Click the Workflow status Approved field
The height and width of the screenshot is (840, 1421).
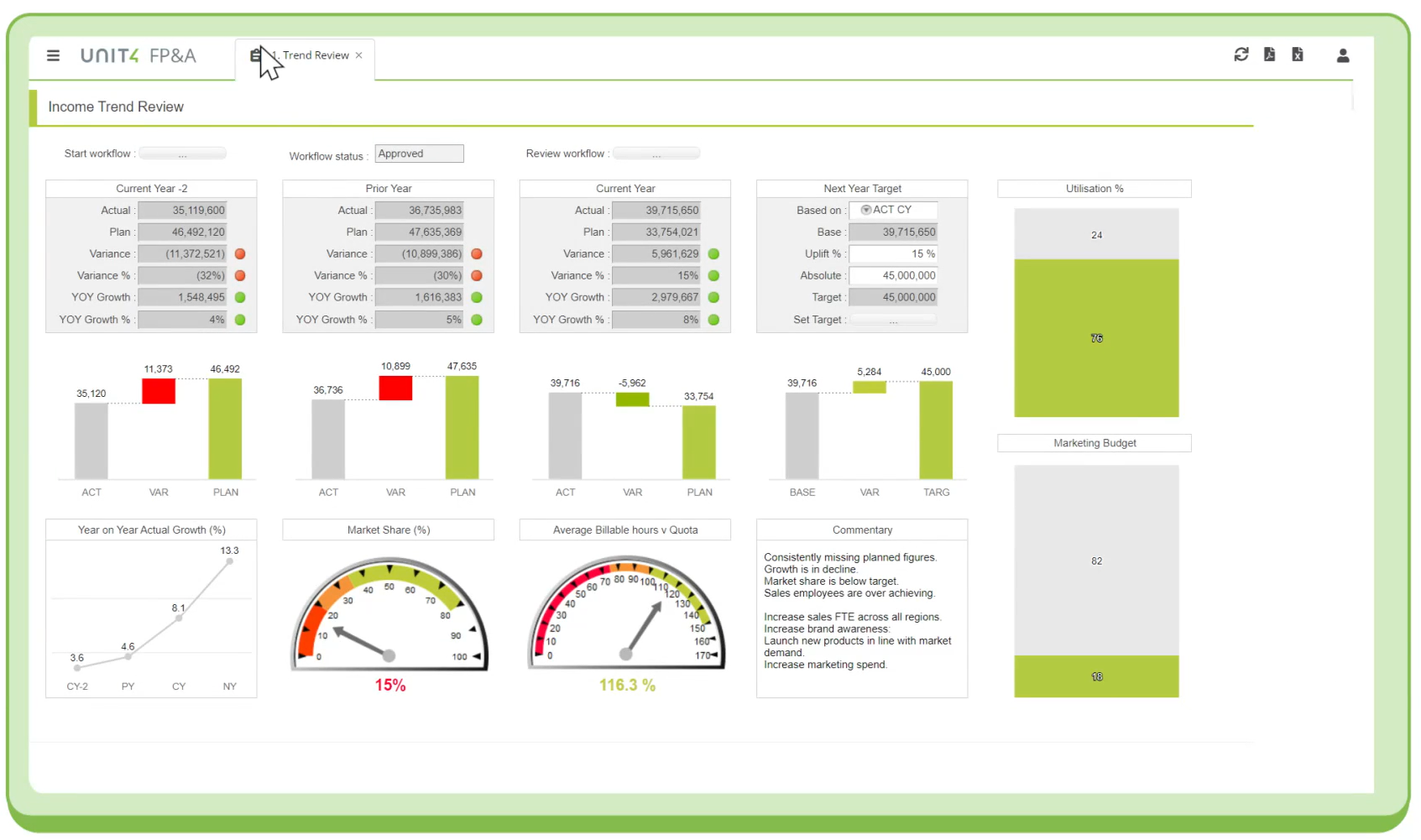(419, 154)
